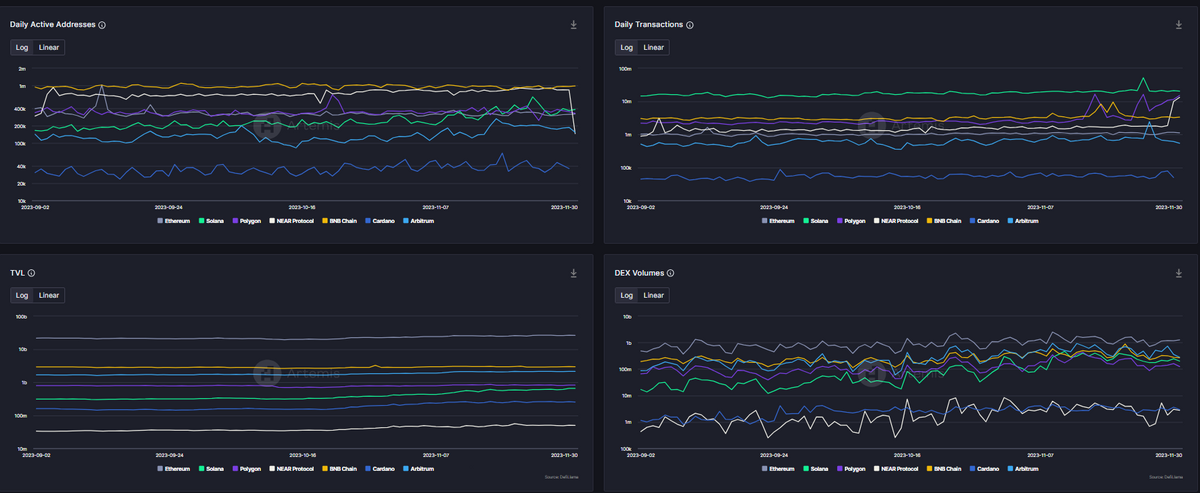The image size is (1200, 493).
Task: Click the TVL chart download icon
Action: coord(574,272)
